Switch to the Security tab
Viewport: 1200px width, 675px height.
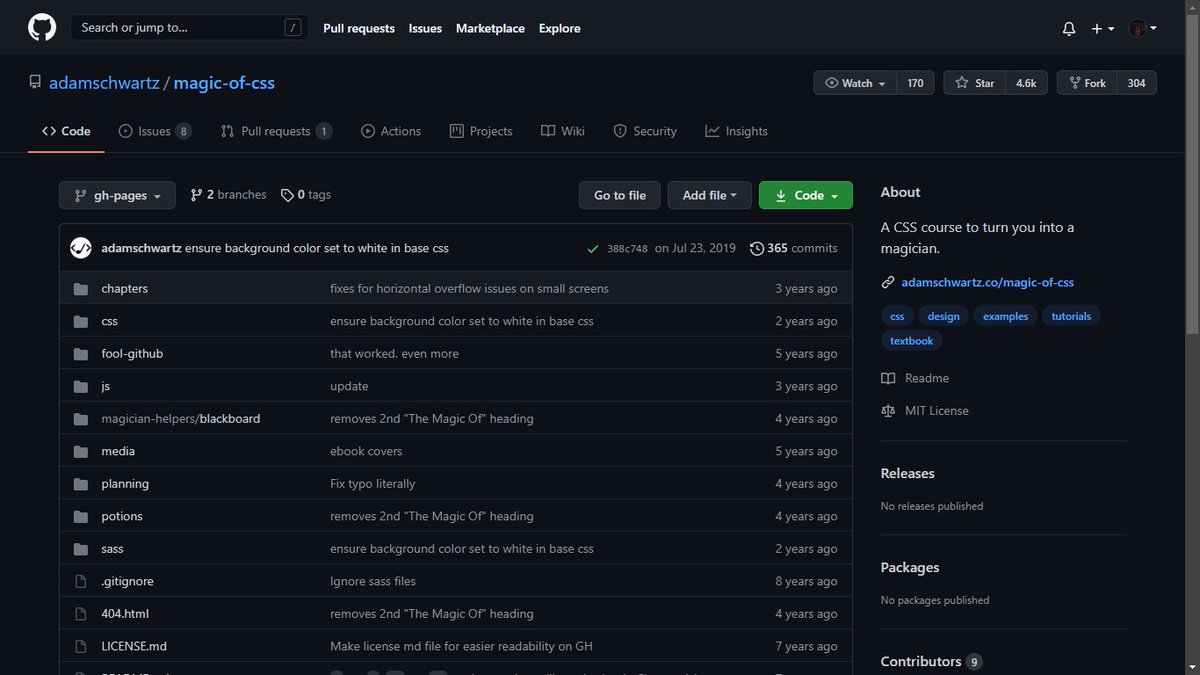[645, 131]
